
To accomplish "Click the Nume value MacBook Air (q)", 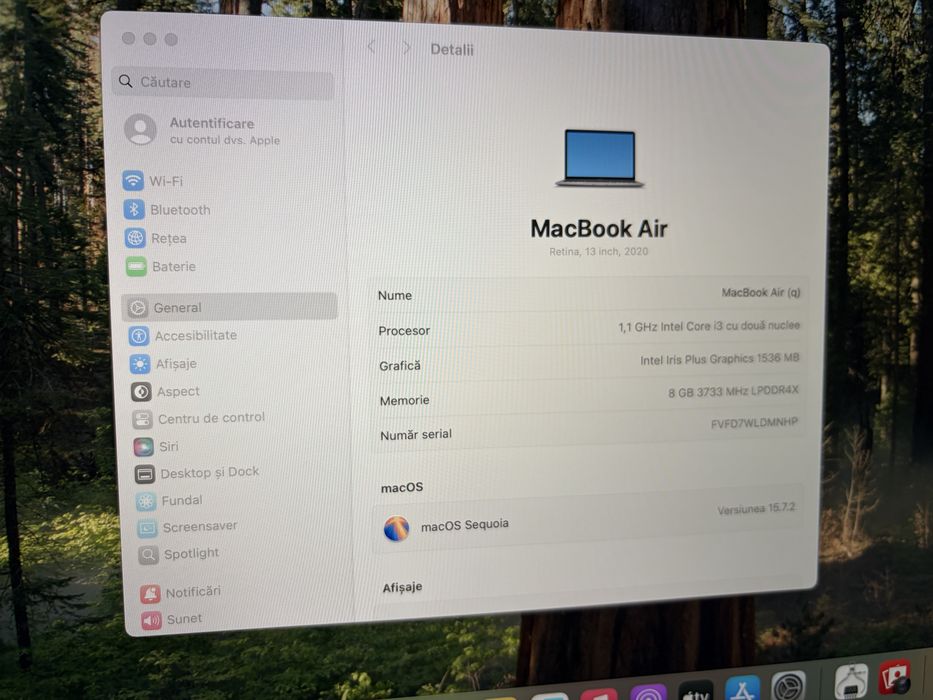I will tap(760, 292).
